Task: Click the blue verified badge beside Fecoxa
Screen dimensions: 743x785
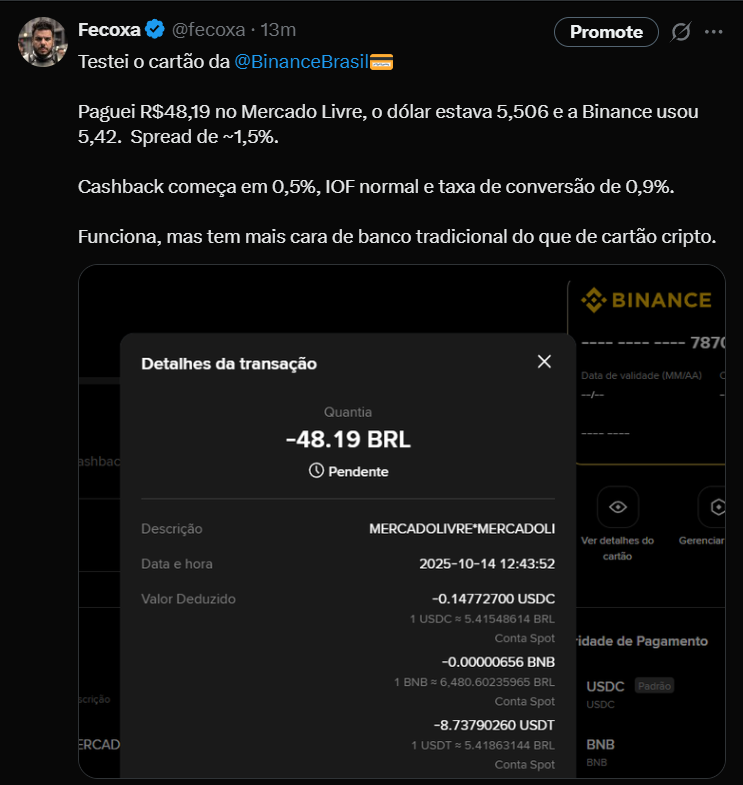Action: point(156,31)
